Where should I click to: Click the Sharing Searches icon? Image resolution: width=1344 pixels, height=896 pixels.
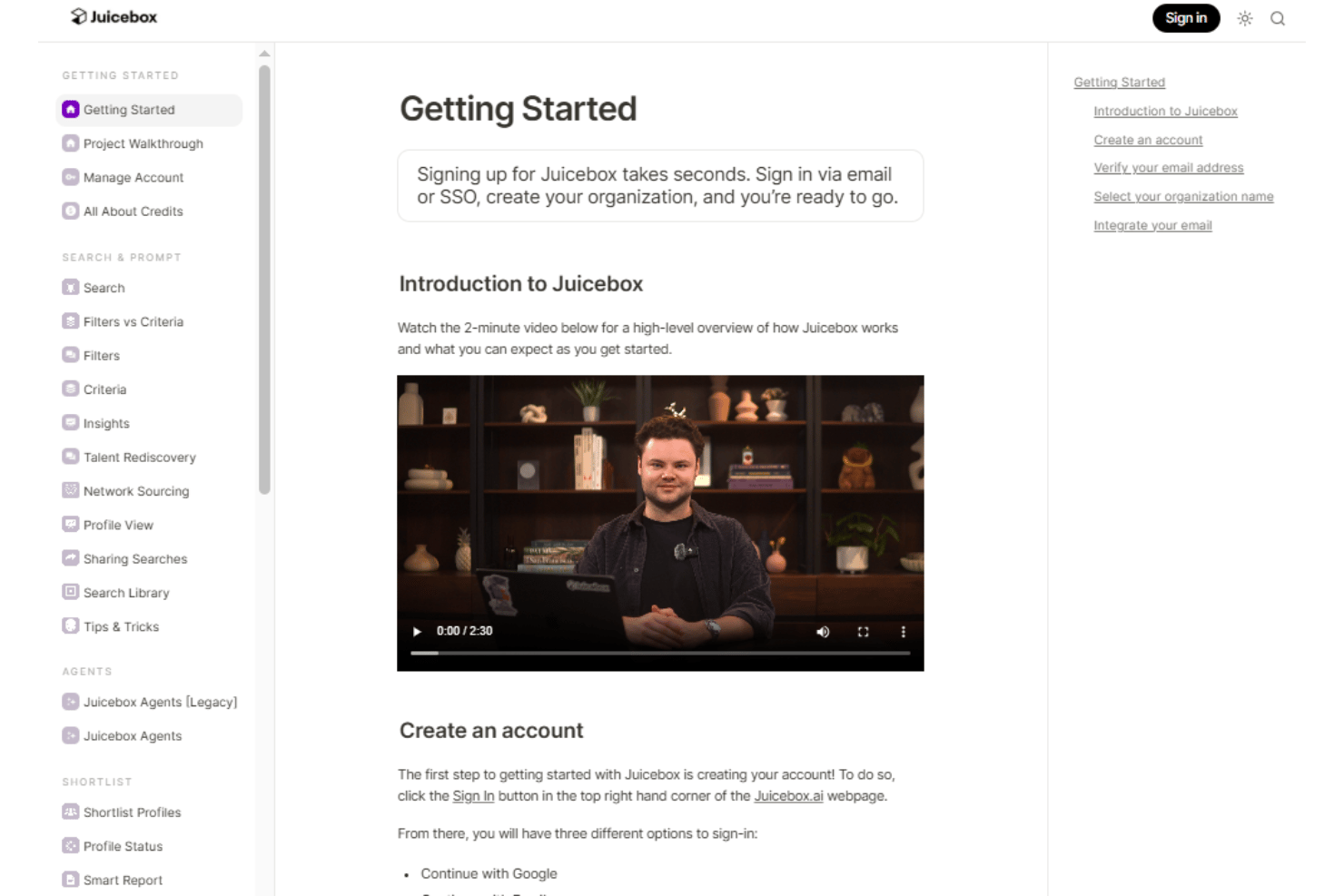[x=71, y=558]
